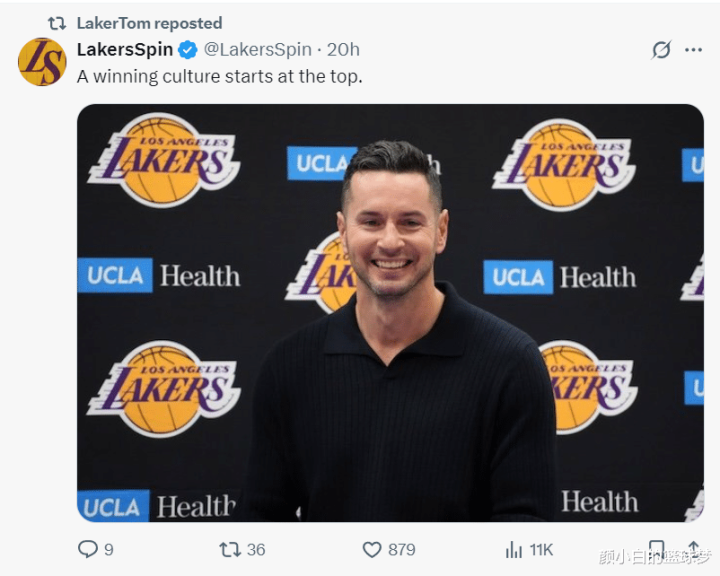Click the 11K views count

[541, 549]
